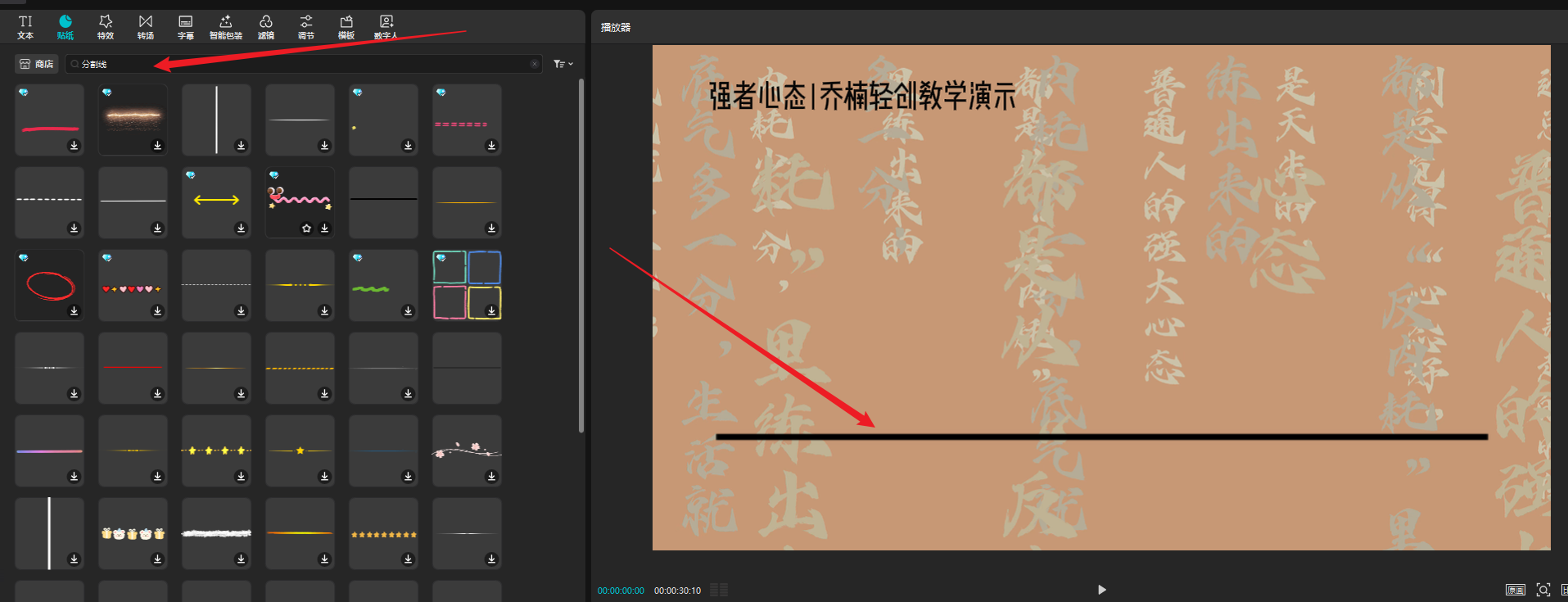Open the 转场 (Transitions) panel

pos(146,27)
